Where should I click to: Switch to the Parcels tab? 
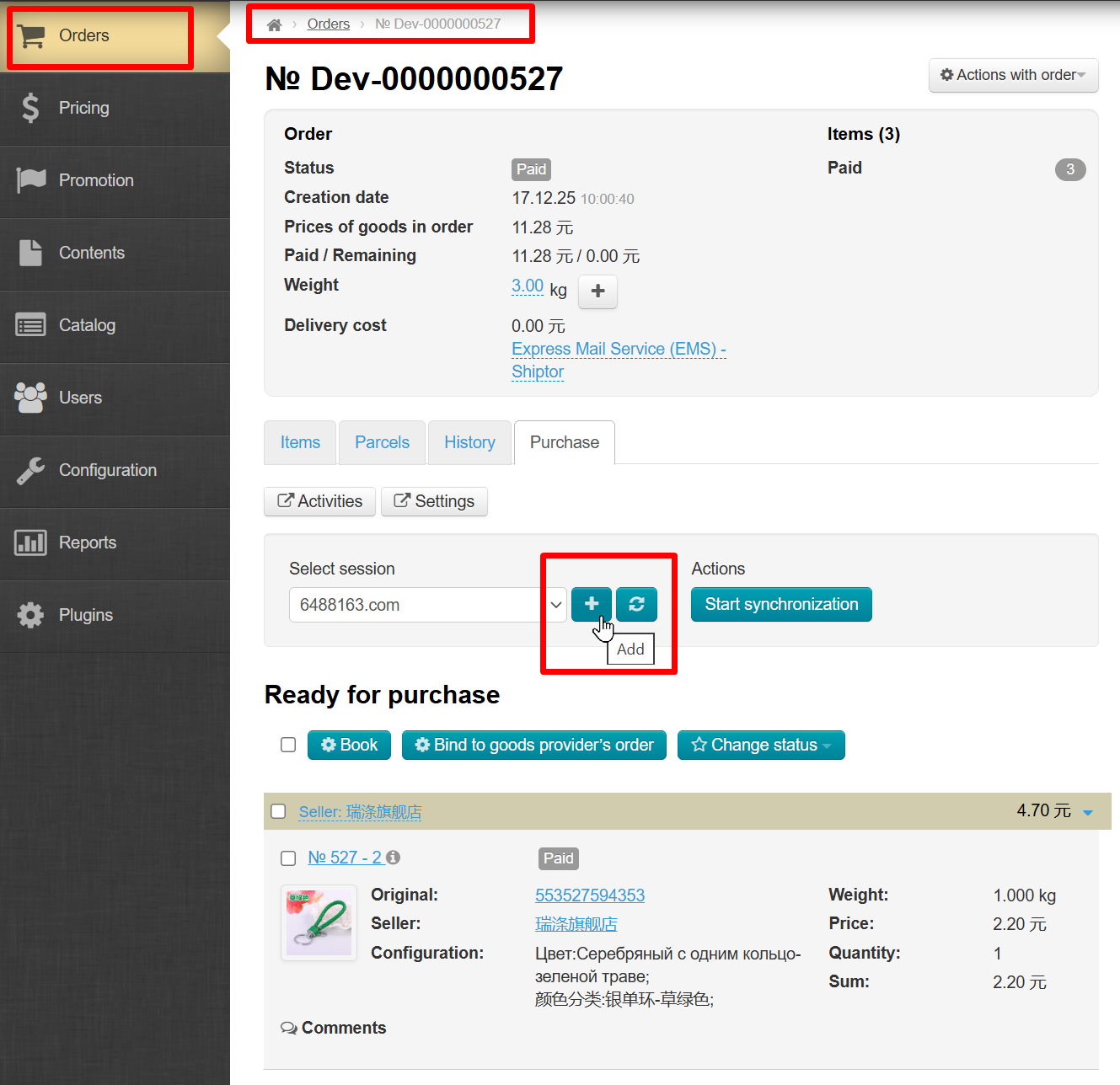pos(382,442)
